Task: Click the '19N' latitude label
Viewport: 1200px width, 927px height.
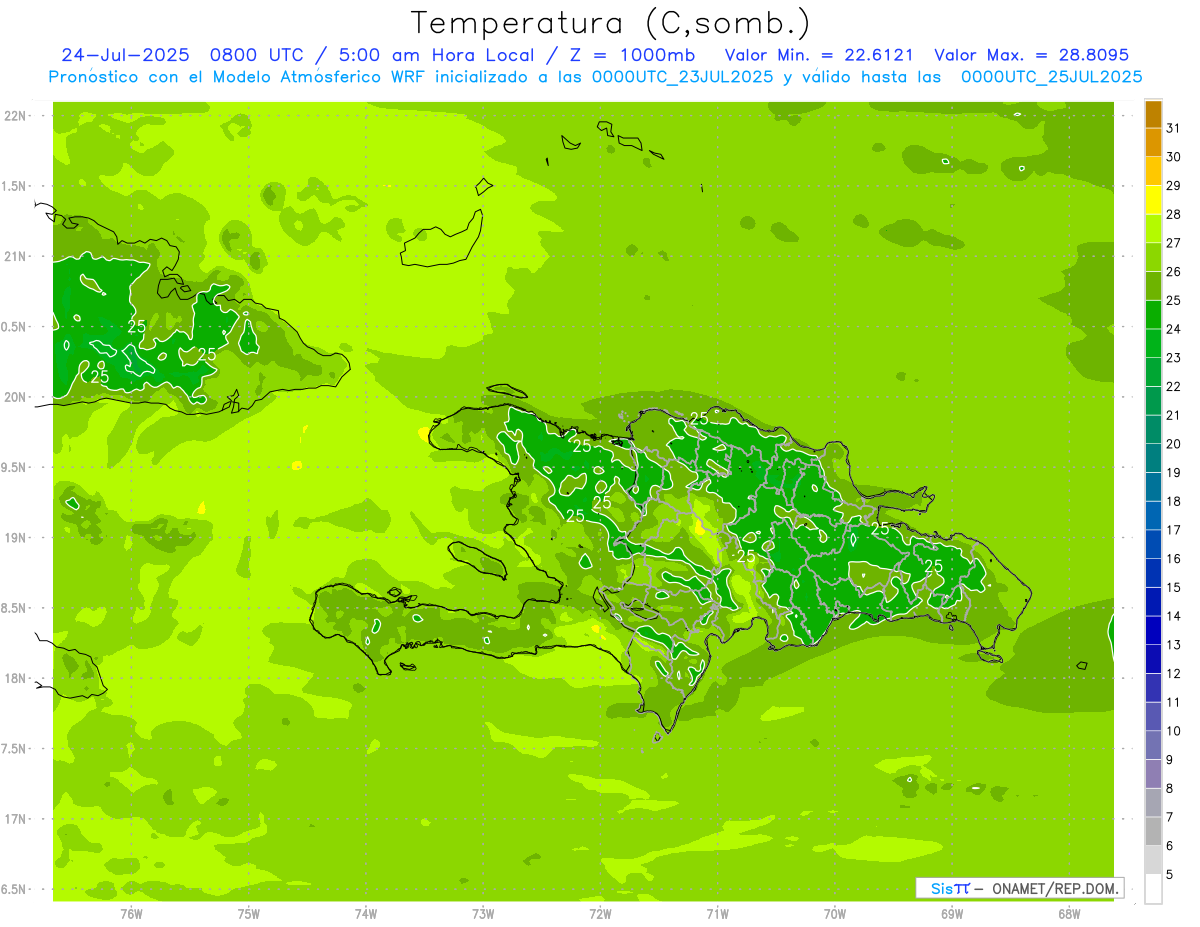Action: pos(14,538)
